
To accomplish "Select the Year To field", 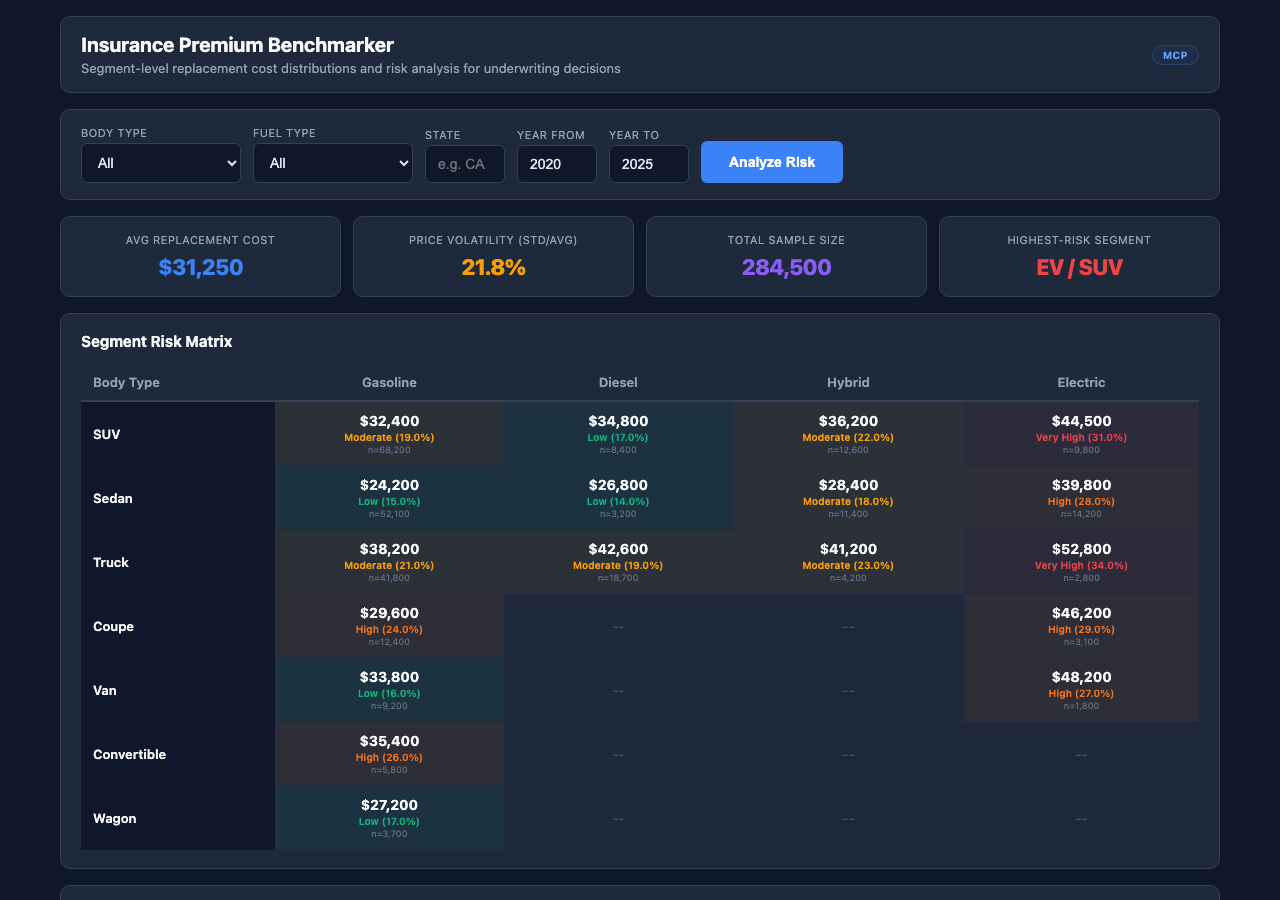I will (x=648, y=163).
